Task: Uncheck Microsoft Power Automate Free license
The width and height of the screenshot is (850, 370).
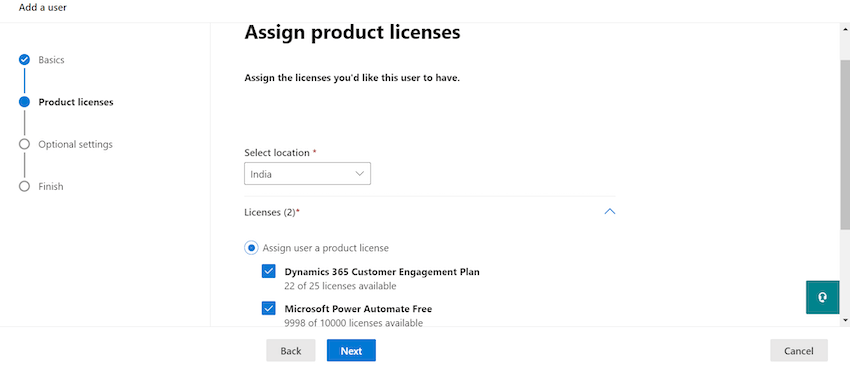Action: [x=269, y=309]
